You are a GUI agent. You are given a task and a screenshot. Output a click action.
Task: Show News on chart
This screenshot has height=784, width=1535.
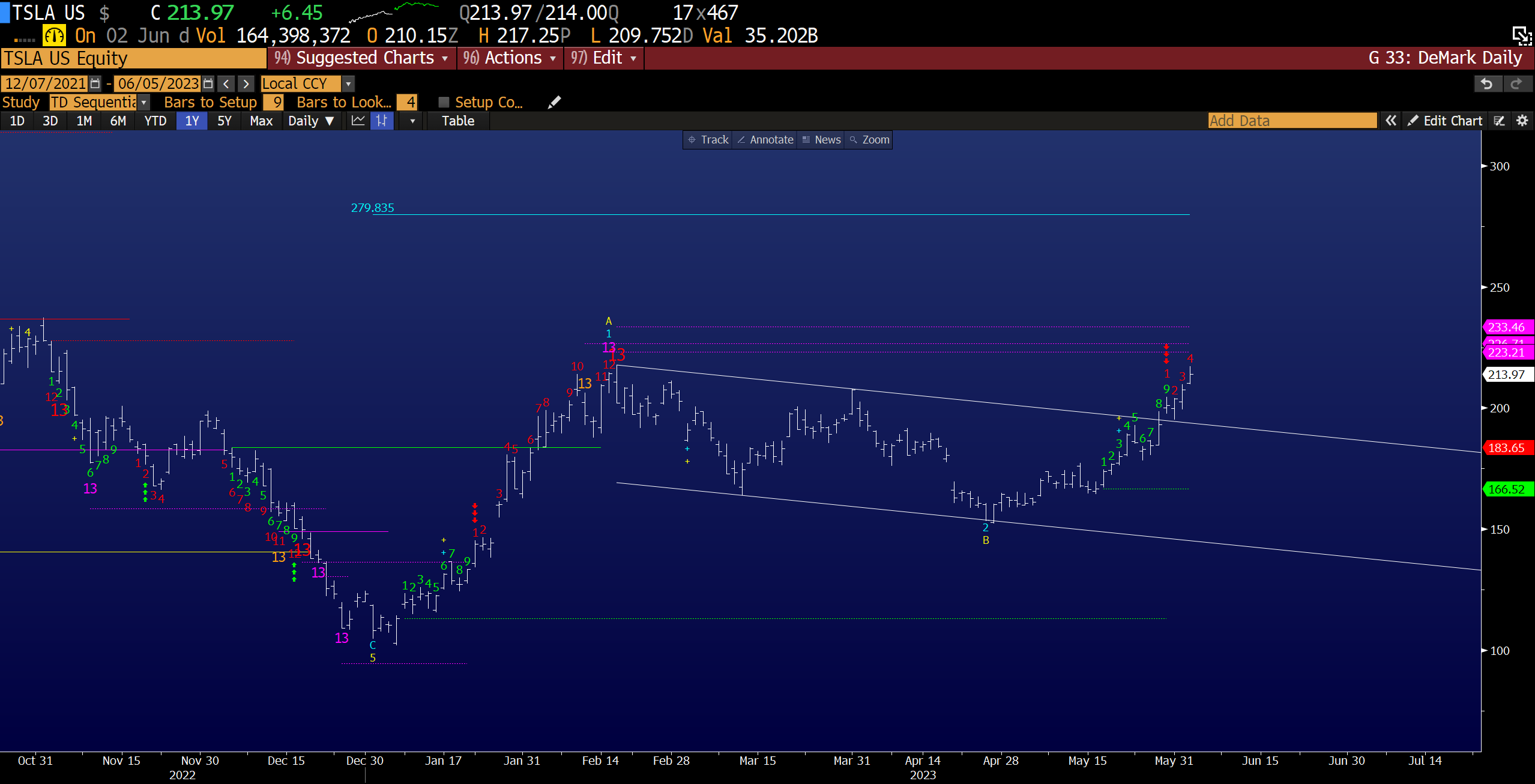(821, 139)
